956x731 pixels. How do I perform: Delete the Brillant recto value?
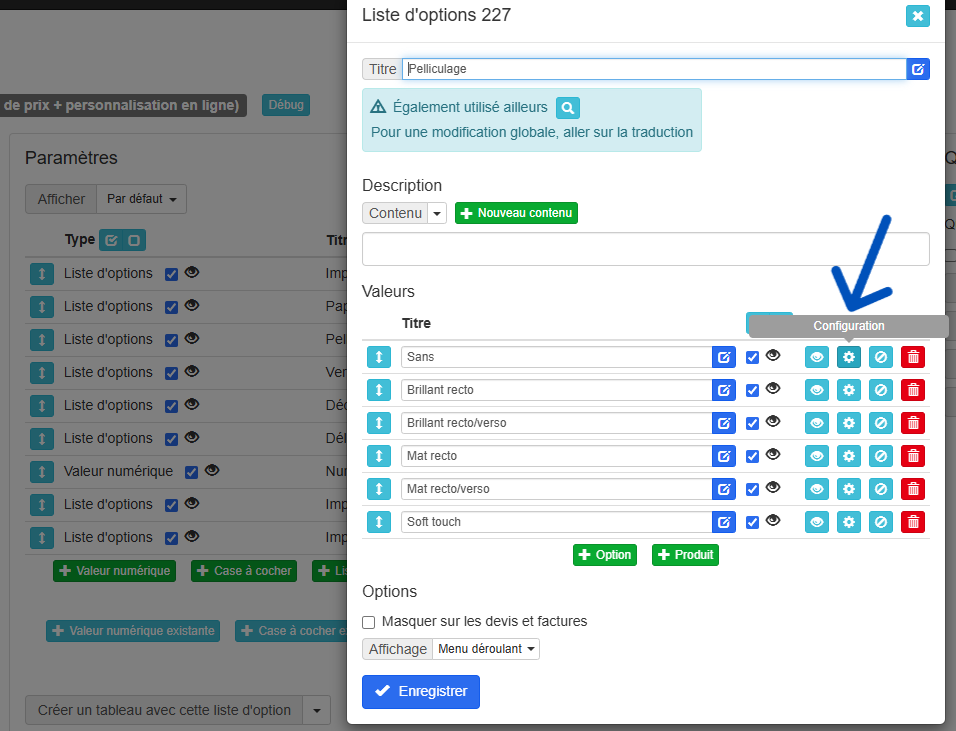(913, 390)
